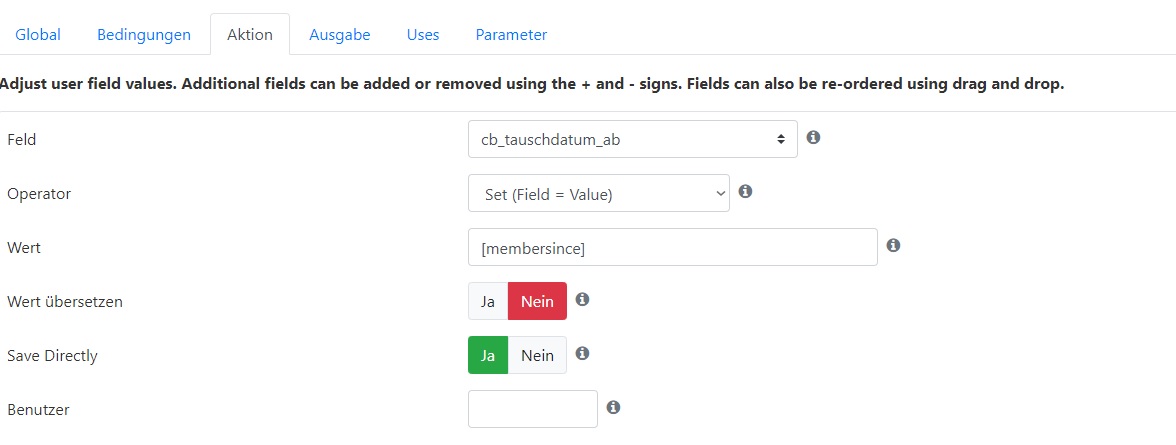Go to the Ausgabe tab
Image resolution: width=1176 pixels, height=445 pixels.
point(340,35)
